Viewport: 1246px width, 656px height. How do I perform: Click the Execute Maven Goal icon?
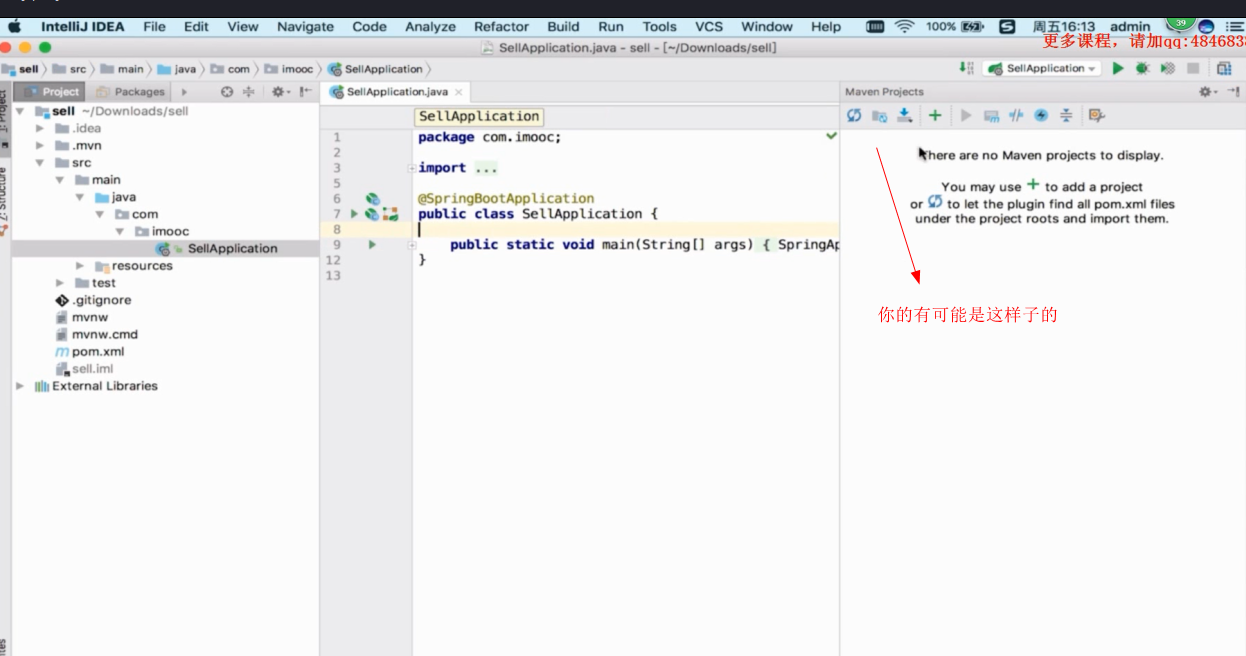[x=991, y=116]
